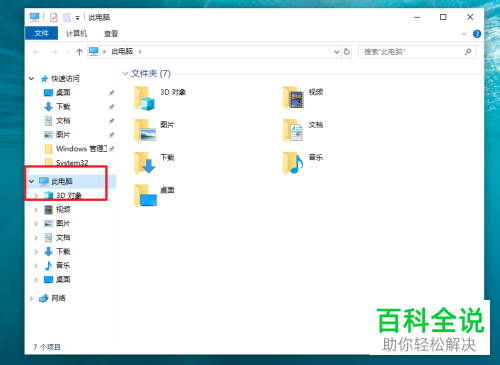Select 3D 对象 in the navigation tree
500x365 pixels.
pyautogui.click(x=69, y=195)
